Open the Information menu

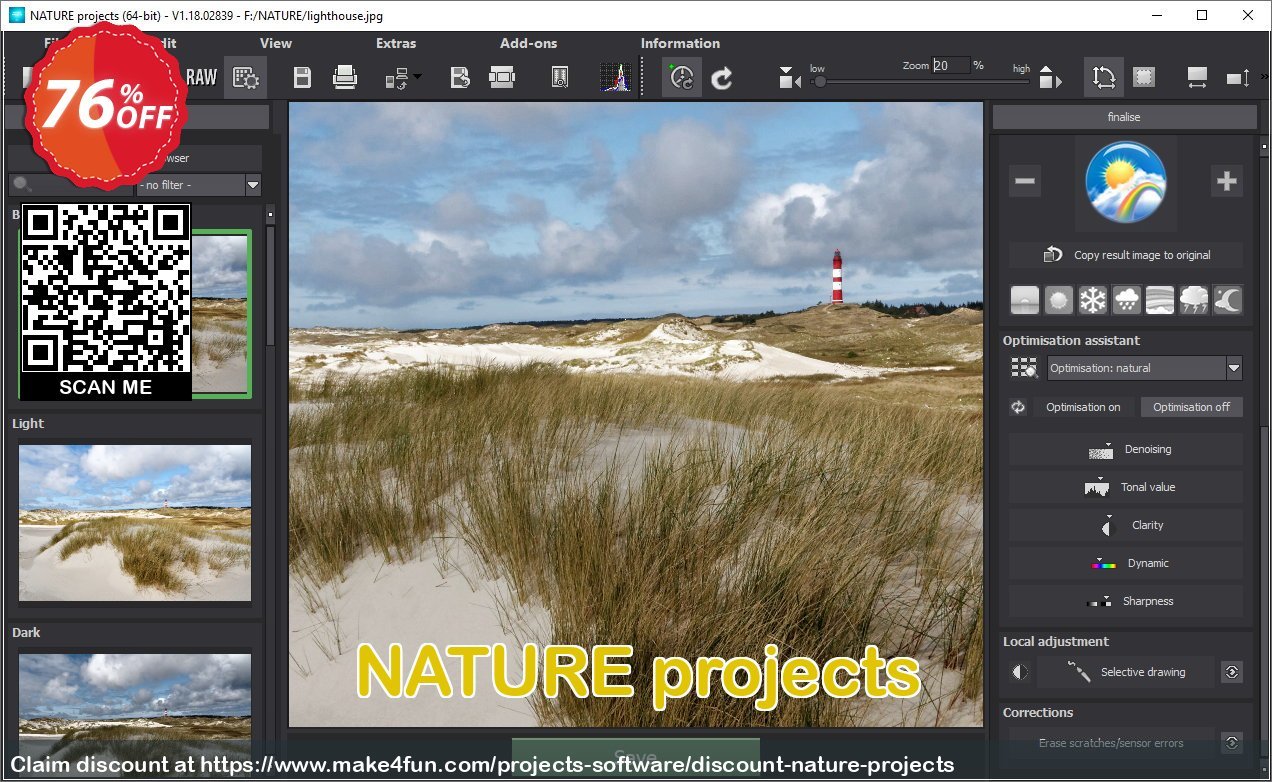click(x=680, y=43)
